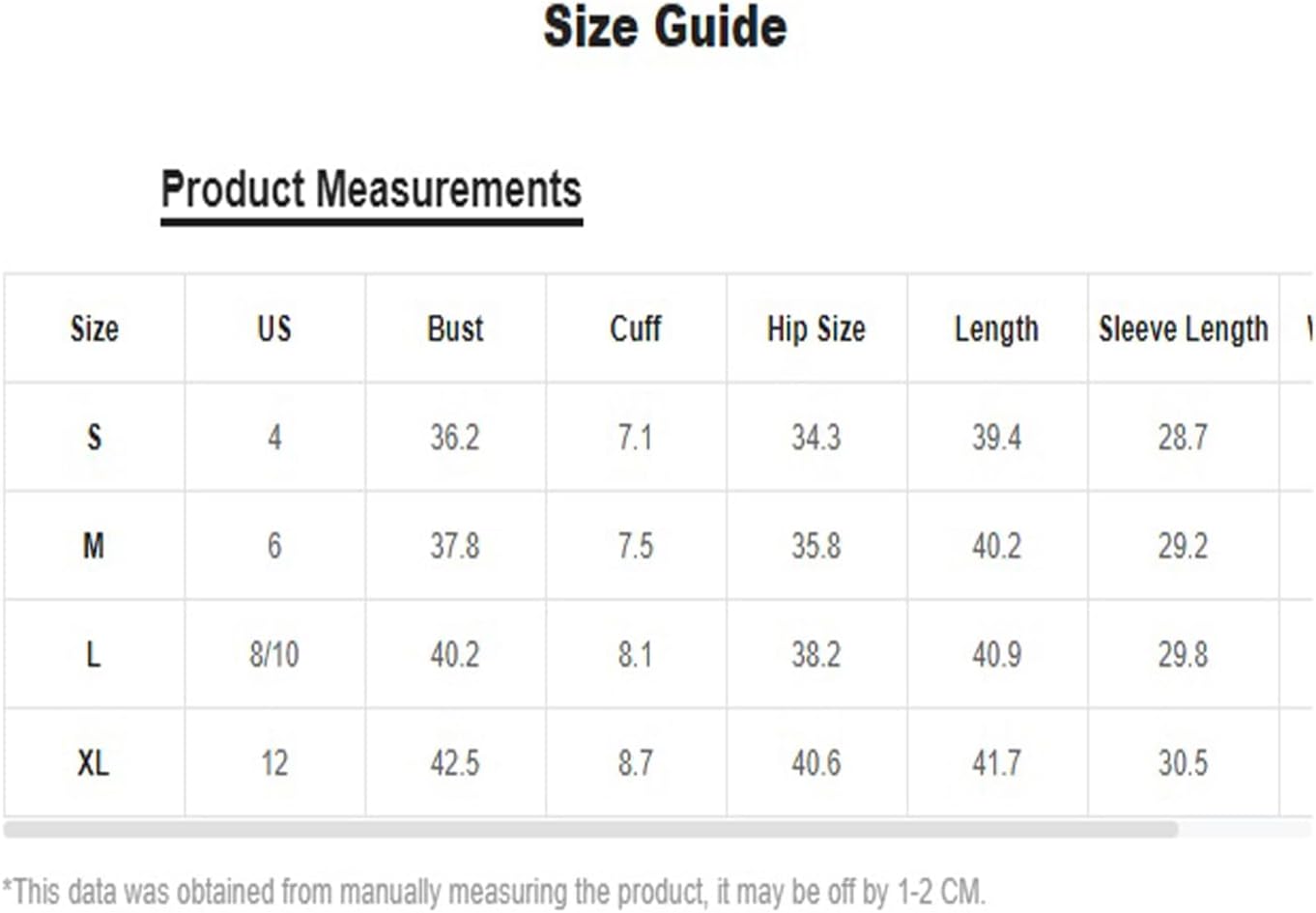Select the Length column header
The image size is (1316, 913).
tap(996, 329)
